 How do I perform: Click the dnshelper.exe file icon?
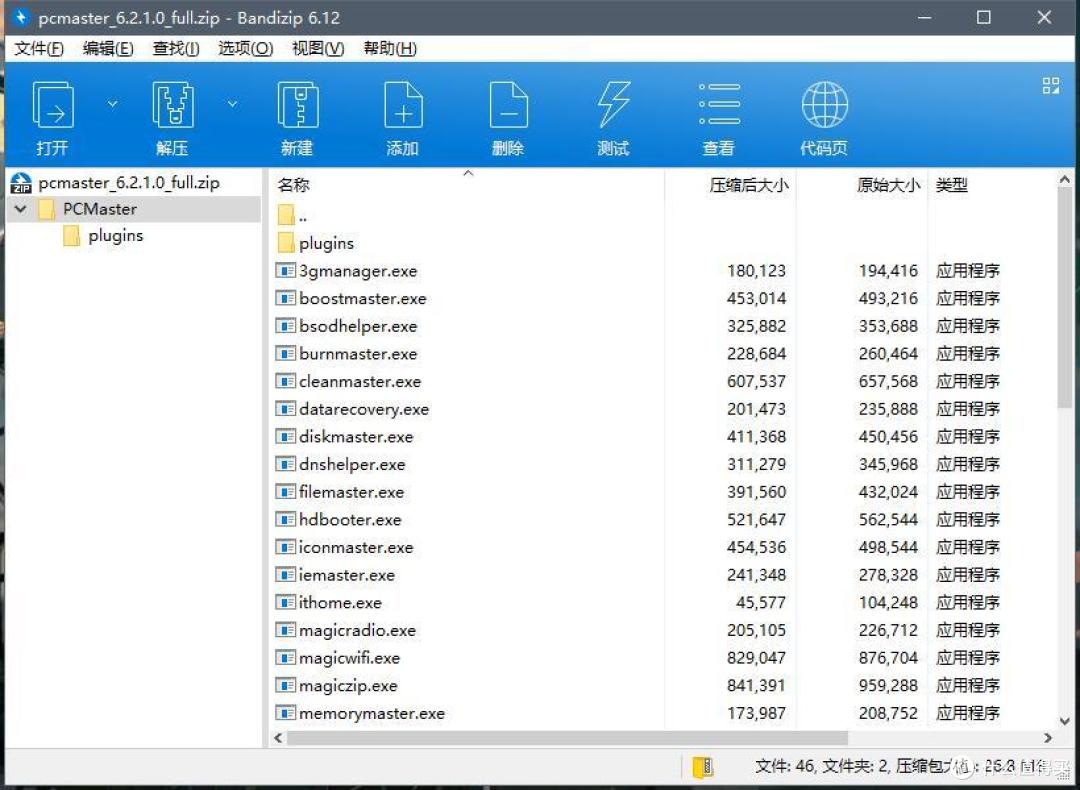[286, 464]
